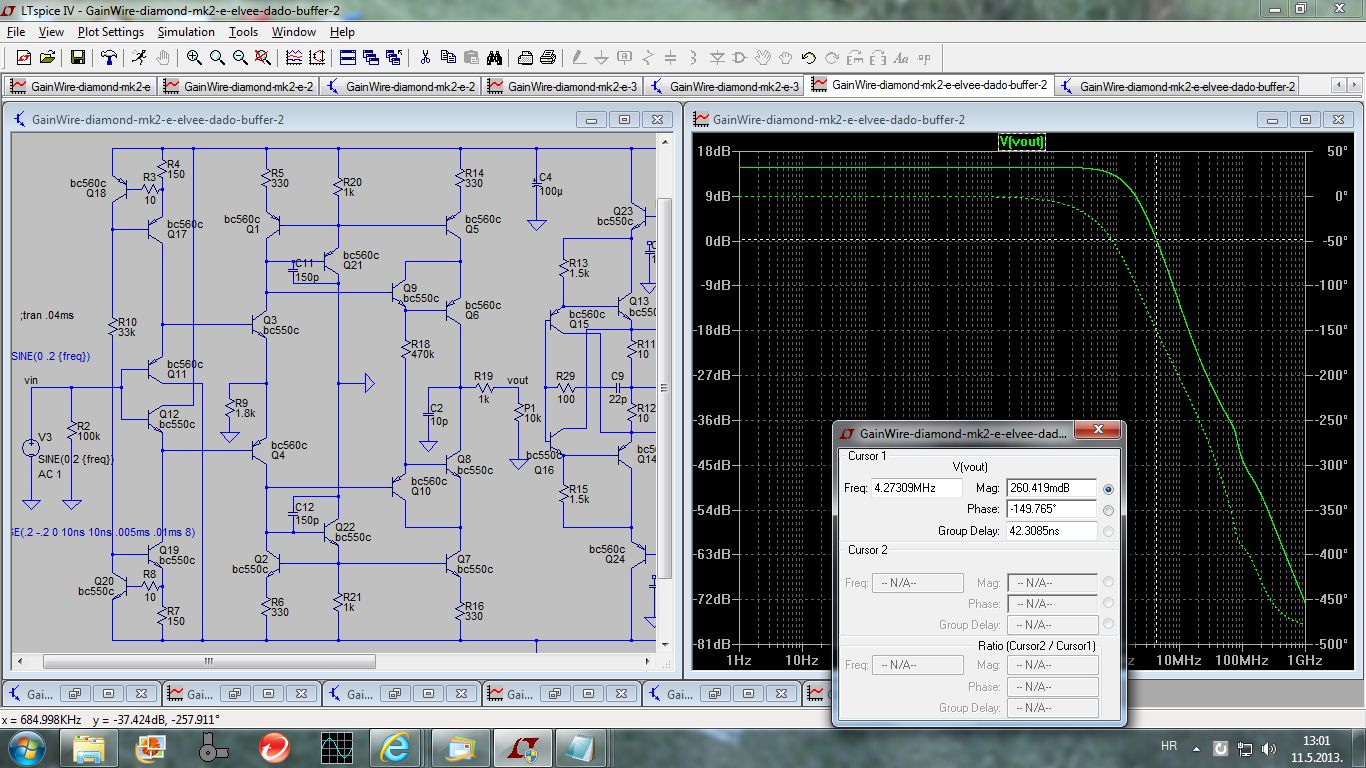This screenshot has width=1366, height=768.
Task: Click the Copy icon in the toolbar
Action: coord(448,58)
